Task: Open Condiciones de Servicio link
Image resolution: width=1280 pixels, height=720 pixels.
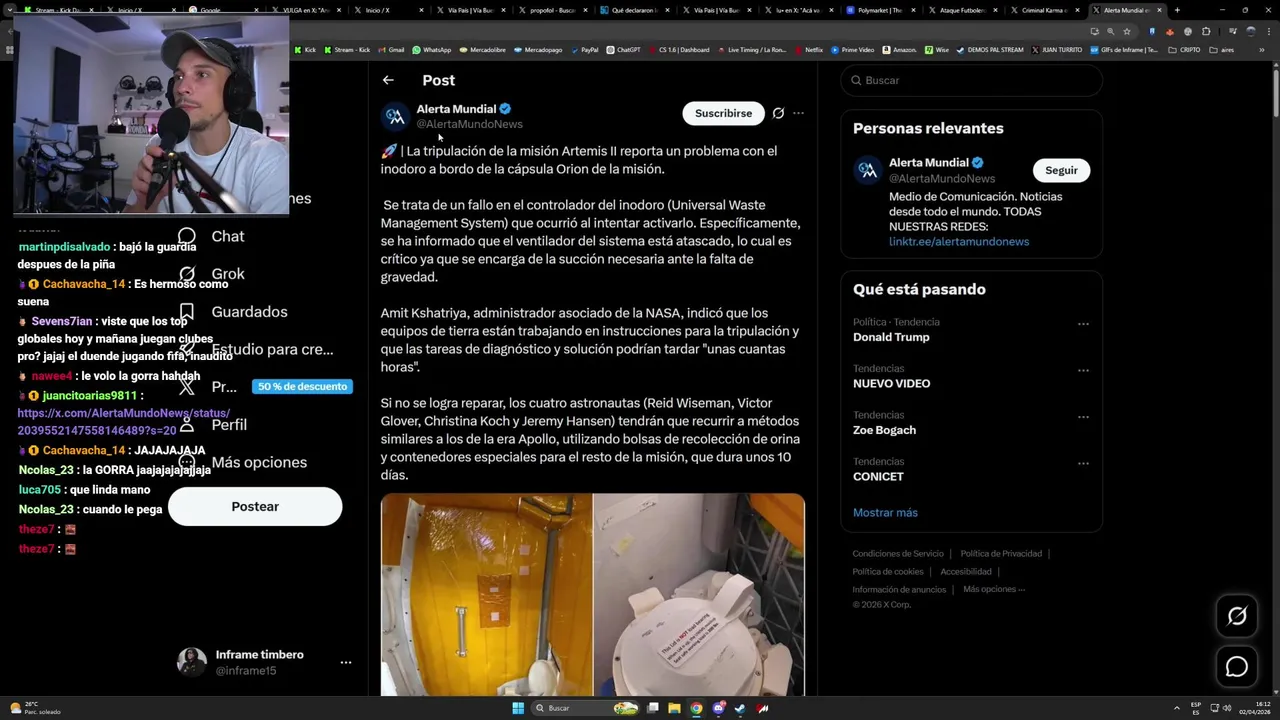Action: coord(898,553)
